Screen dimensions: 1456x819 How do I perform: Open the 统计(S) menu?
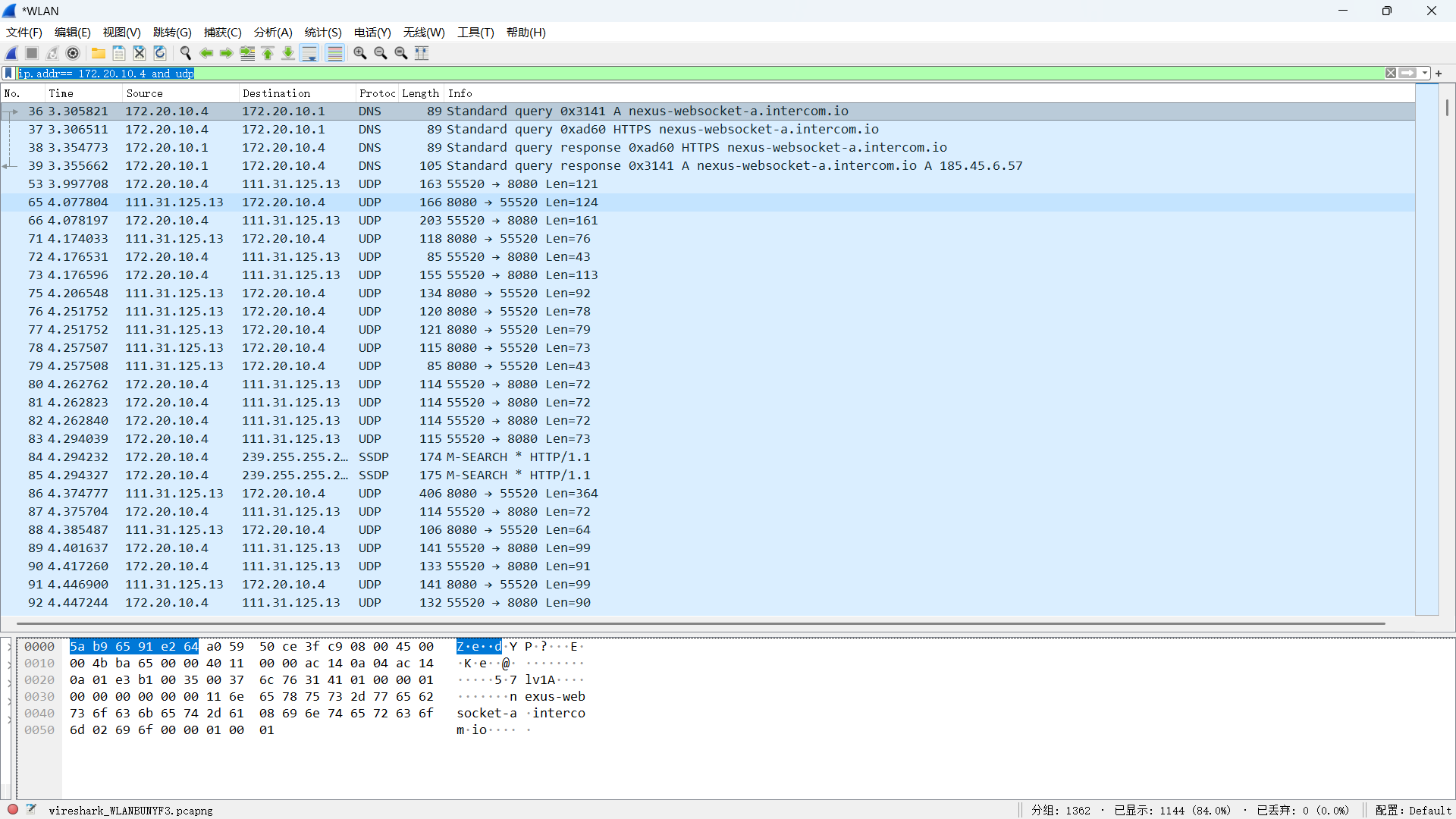click(322, 33)
